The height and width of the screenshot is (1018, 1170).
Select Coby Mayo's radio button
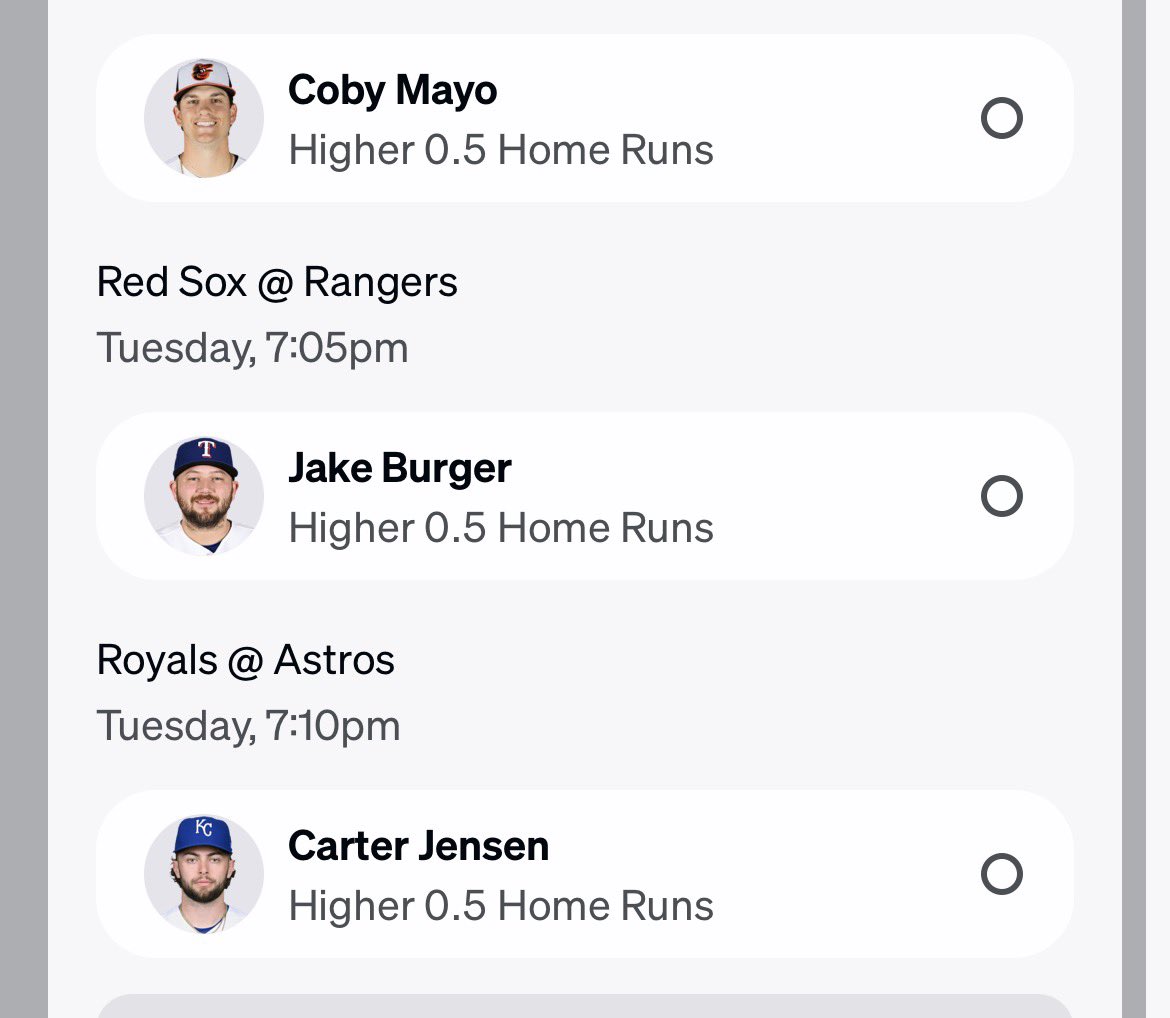tap(1001, 118)
